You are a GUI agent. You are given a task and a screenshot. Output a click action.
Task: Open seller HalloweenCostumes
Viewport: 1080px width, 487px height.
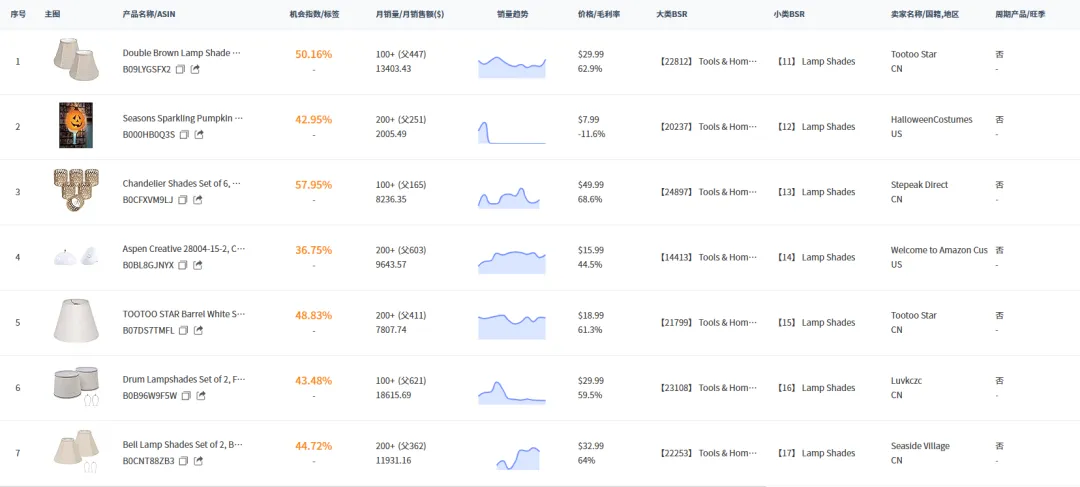(932, 119)
